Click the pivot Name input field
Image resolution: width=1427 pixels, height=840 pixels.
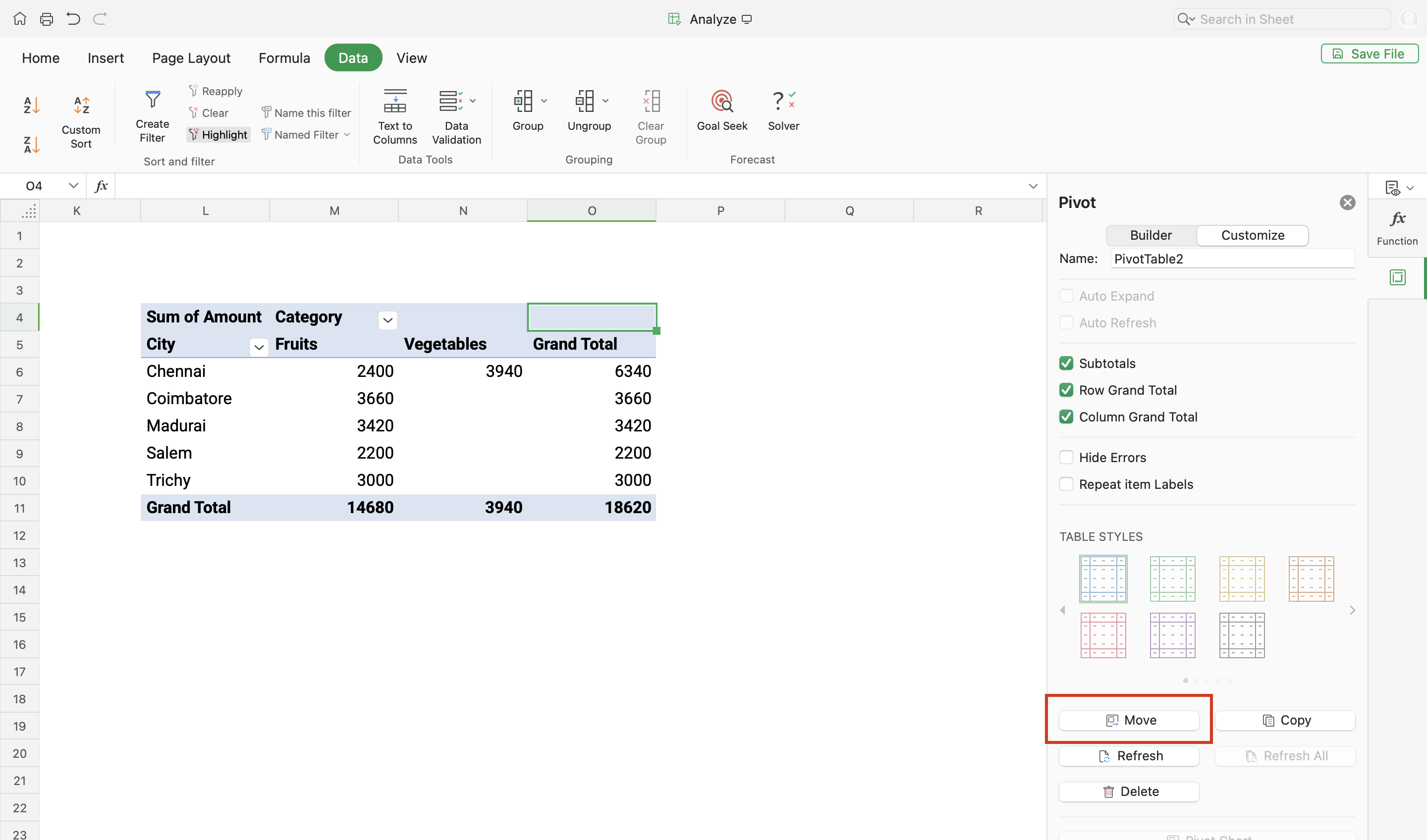(1232, 259)
